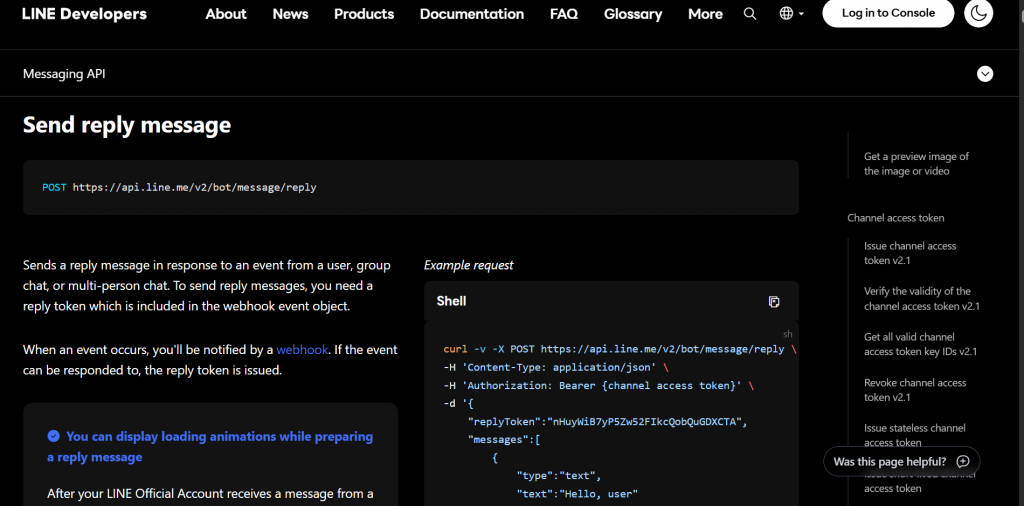Follow the webhook hyperlink
1024x506 pixels.
coord(301,350)
